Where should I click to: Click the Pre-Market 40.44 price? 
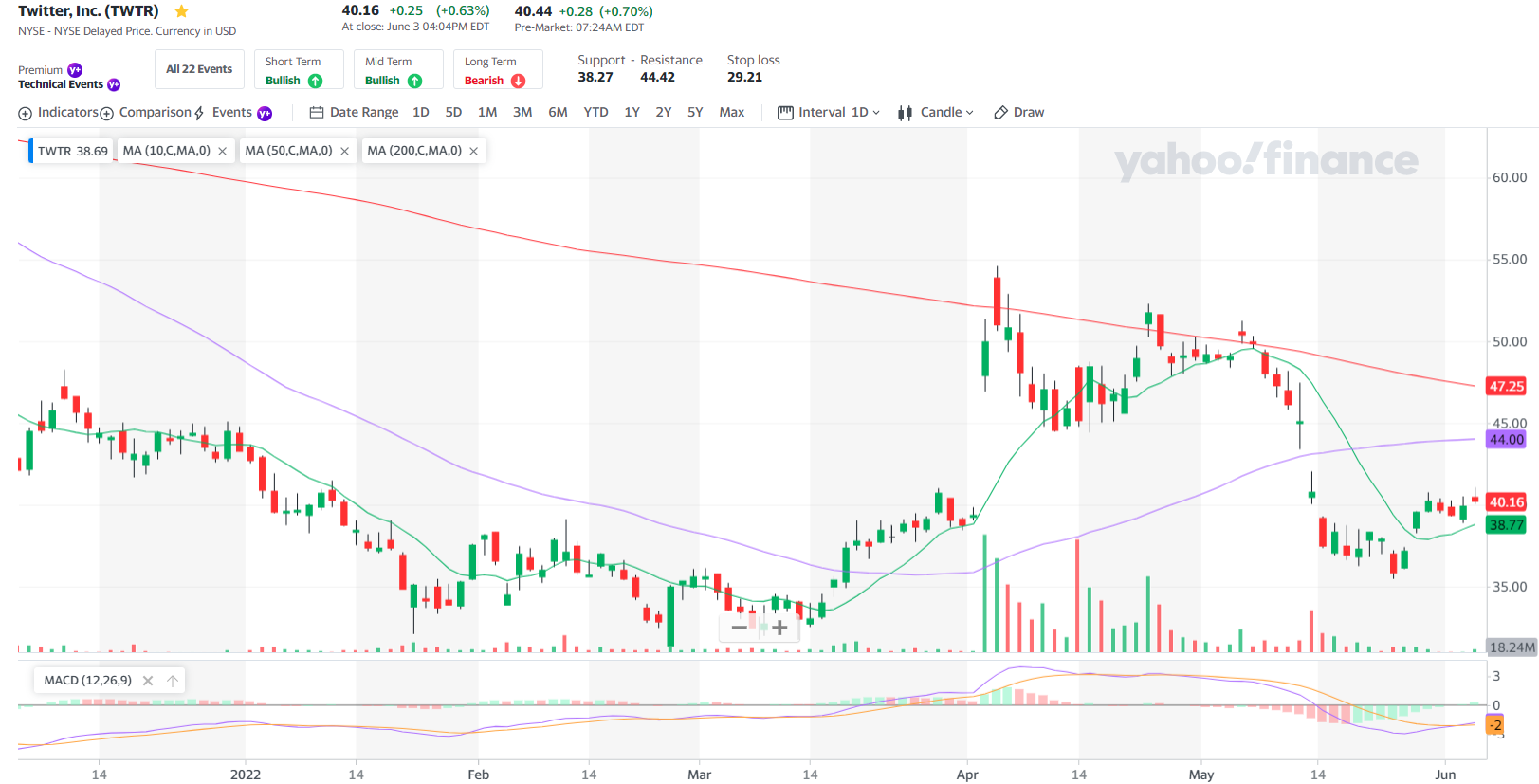point(533,11)
